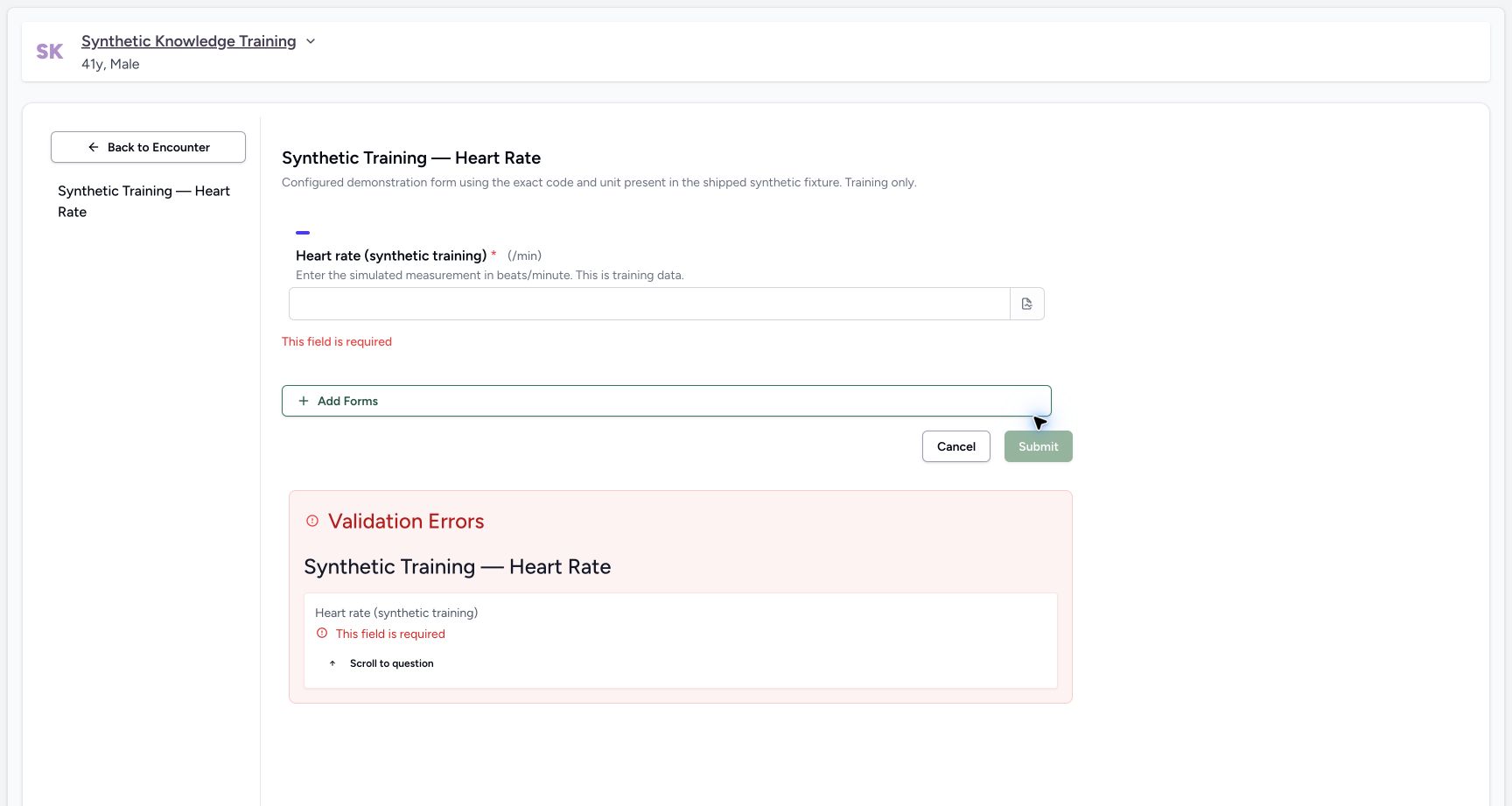Viewport: 1512px width, 806px height.
Task: Click the SK patient avatar
Action: click(x=50, y=52)
